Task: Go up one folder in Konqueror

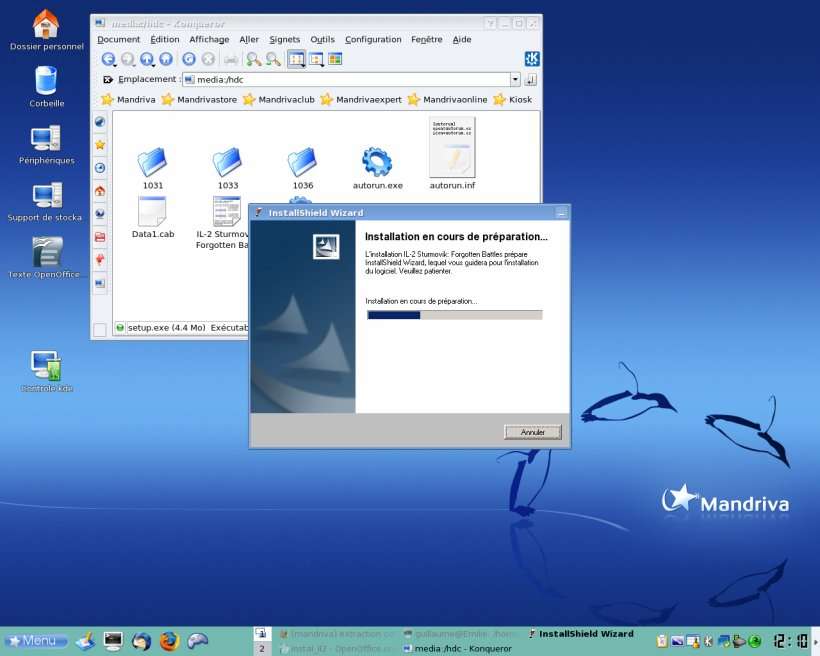Action: [147, 59]
